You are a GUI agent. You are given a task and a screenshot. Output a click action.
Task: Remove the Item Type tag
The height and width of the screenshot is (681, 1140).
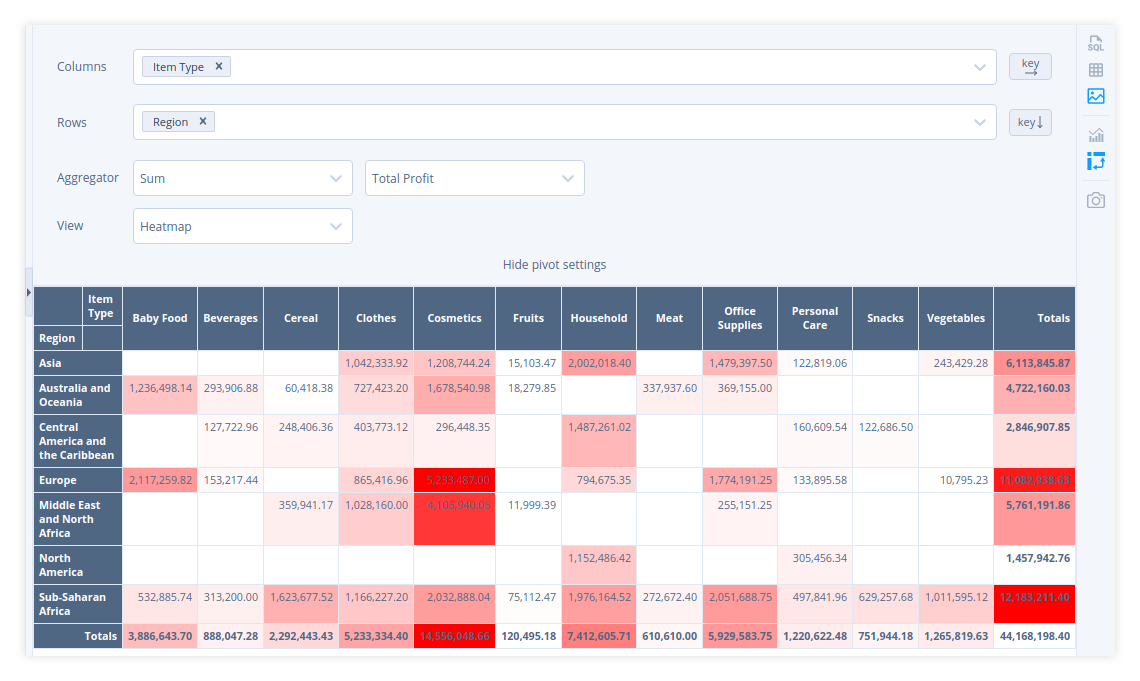[x=218, y=66]
